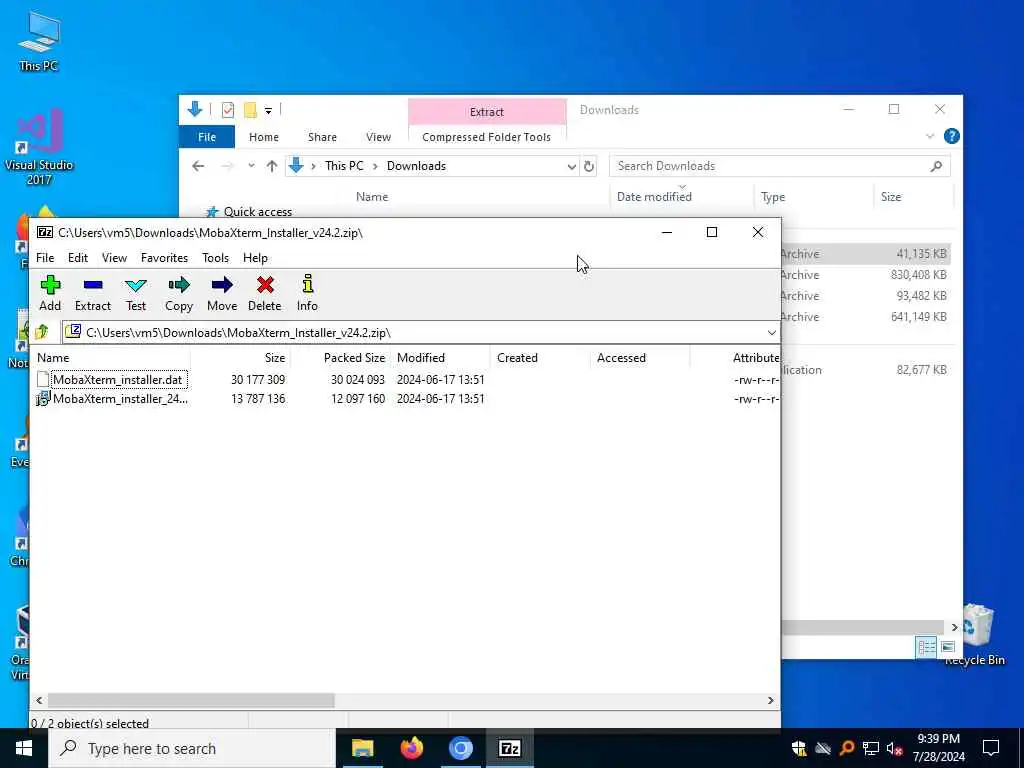Screen dimensions: 1024x768
Task: Click the Explorer up arrow navigation button
Action: coord(272,166)
